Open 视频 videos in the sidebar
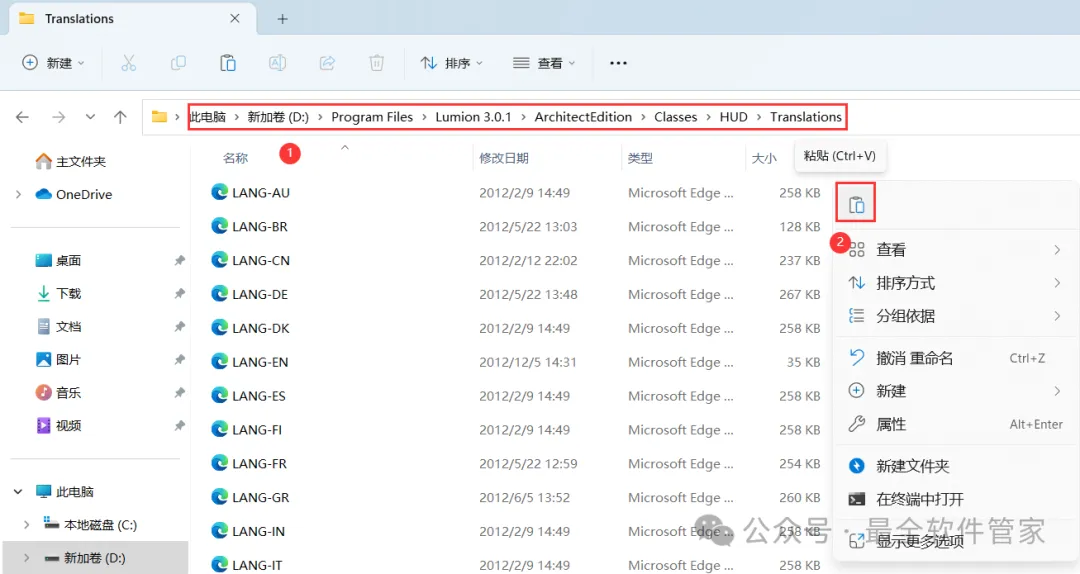Screen dimensions: 1080x574 point(59,426)
